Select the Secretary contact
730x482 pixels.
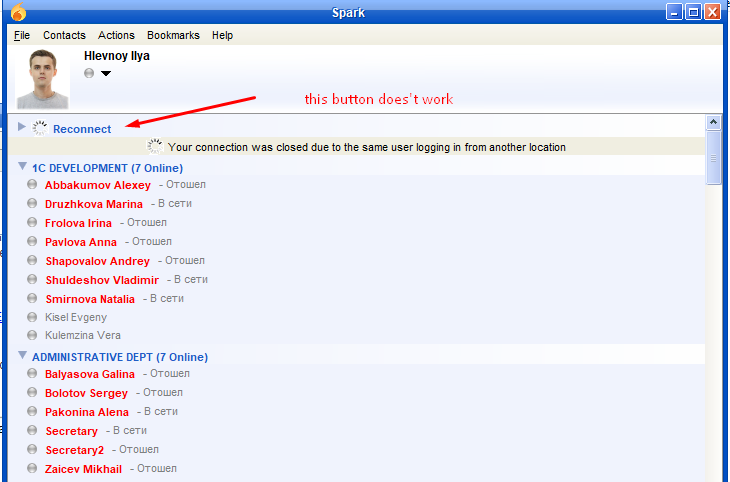(x=72, y=431)
